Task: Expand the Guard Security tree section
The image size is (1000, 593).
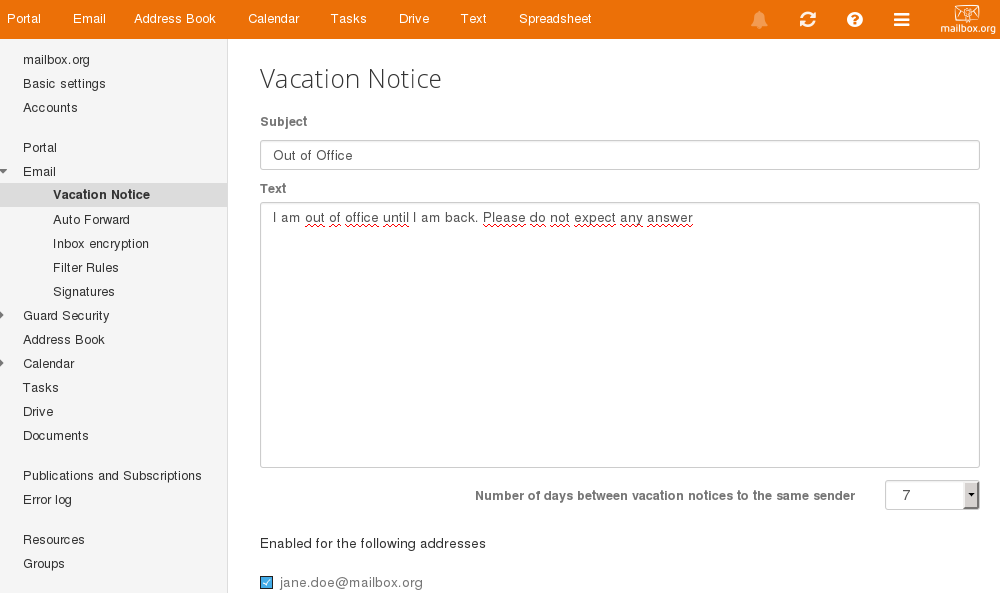Action: tap(3, 316)
